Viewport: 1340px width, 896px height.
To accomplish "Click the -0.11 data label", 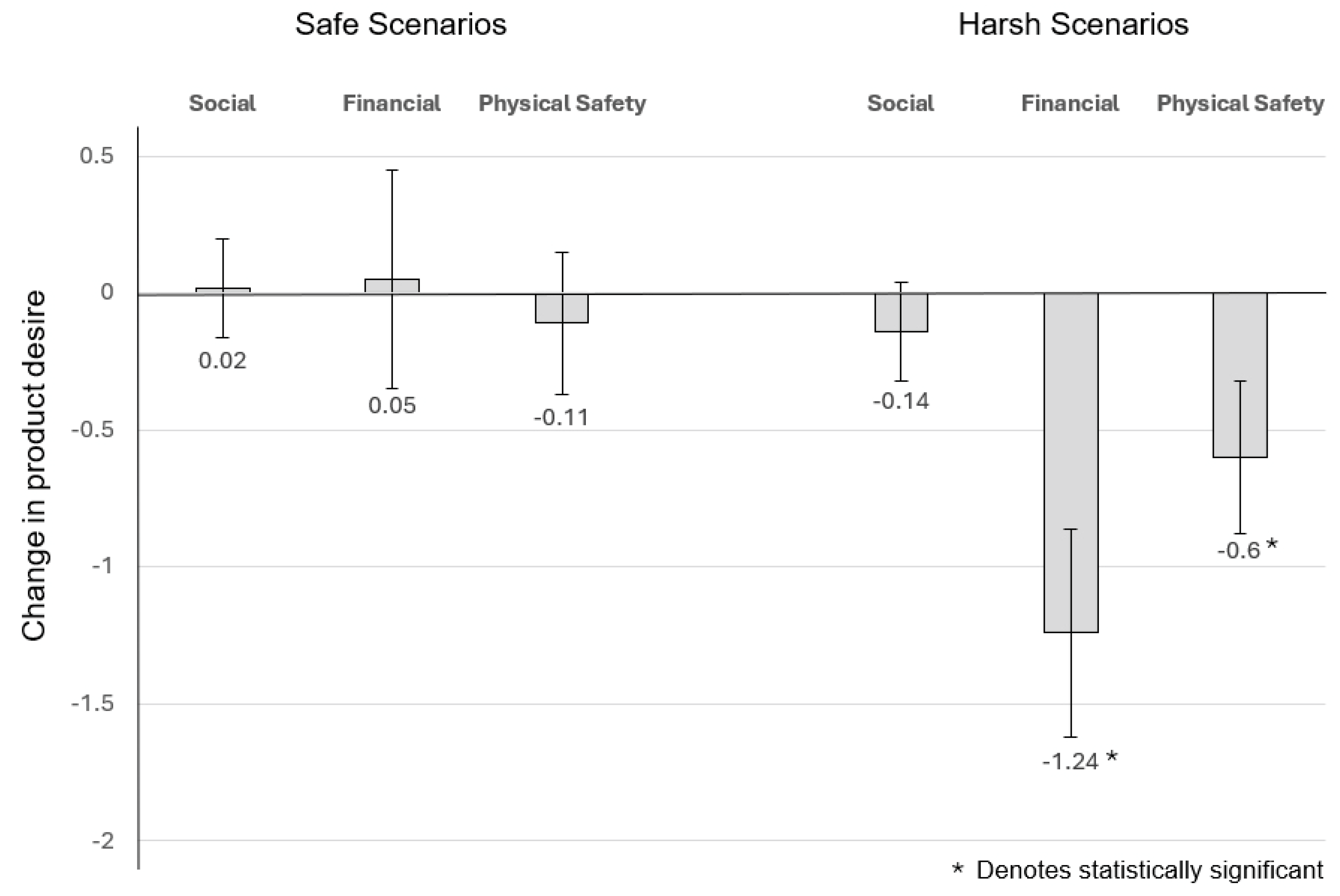I will [561, 418].
